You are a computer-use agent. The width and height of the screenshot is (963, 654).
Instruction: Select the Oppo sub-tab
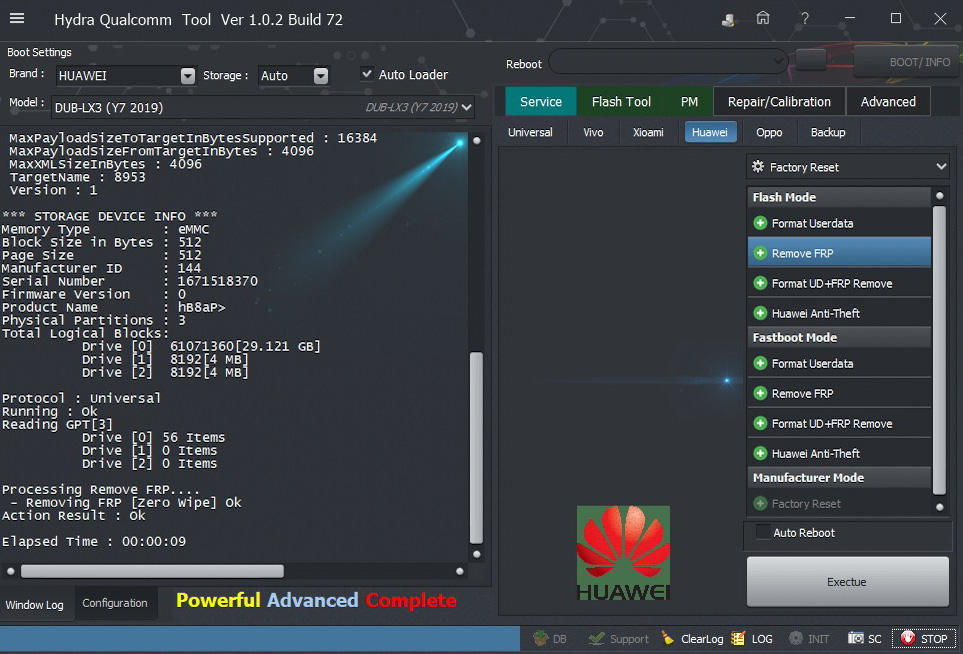tap(769, 133)
